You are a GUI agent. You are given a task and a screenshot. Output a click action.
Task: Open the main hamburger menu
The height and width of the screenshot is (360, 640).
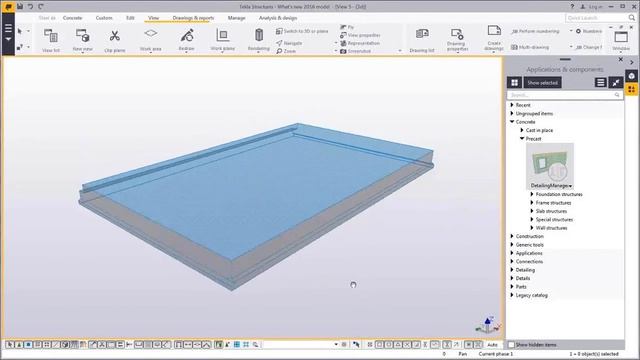click(x=8, y=29)
